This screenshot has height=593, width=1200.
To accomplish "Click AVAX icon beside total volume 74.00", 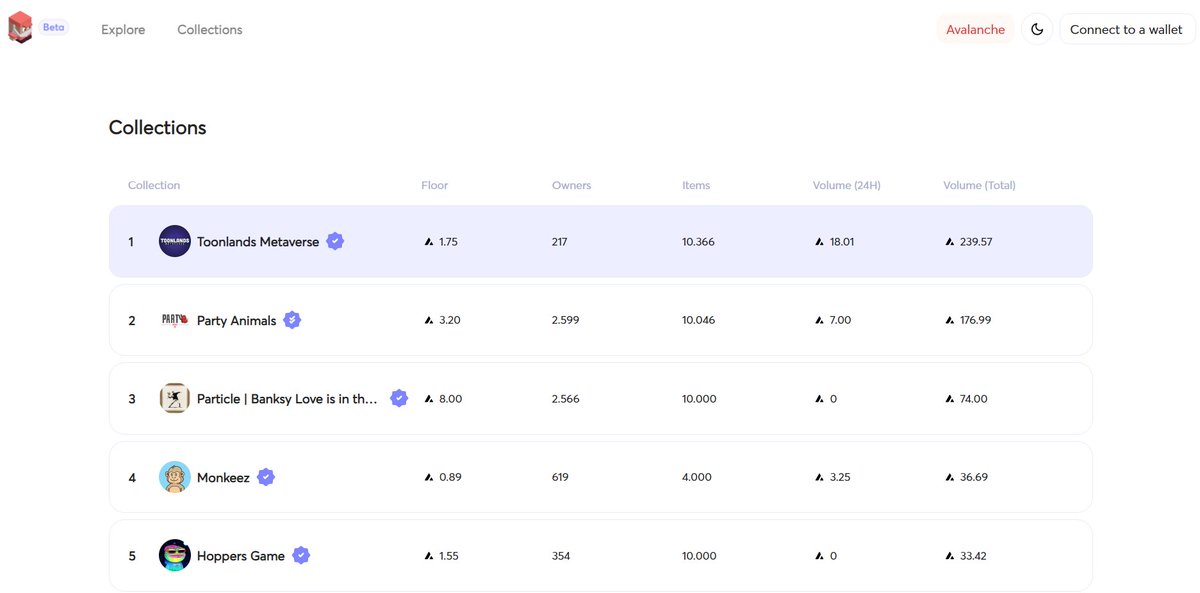I will [950, 399].
